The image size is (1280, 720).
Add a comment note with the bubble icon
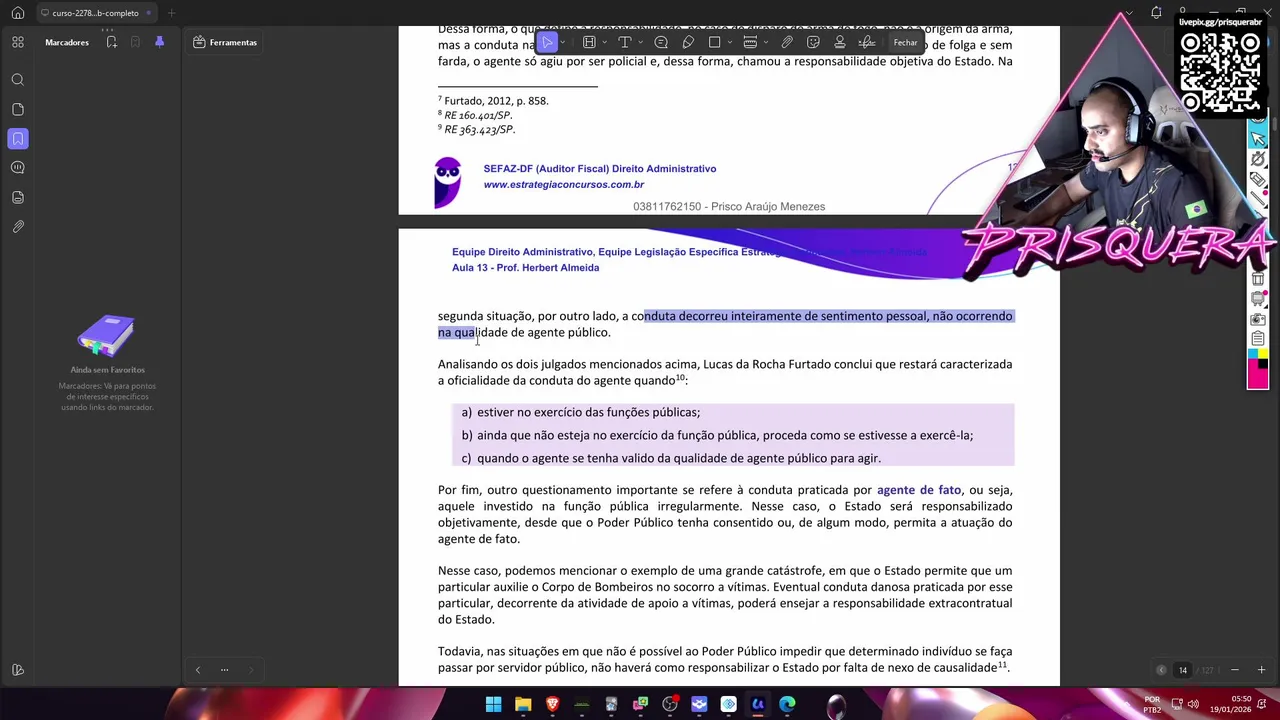[661, 42]
